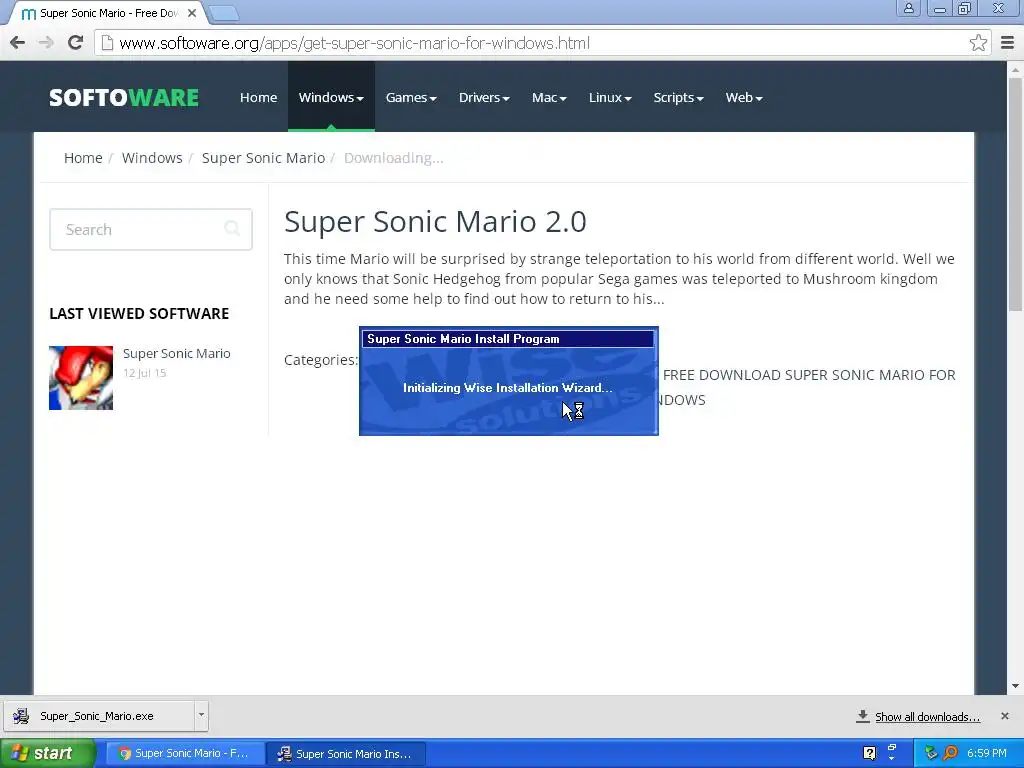Click the '12 Jul 15' date text
The width and height of the screenshot is (1024, 768).
coord(145,373)
